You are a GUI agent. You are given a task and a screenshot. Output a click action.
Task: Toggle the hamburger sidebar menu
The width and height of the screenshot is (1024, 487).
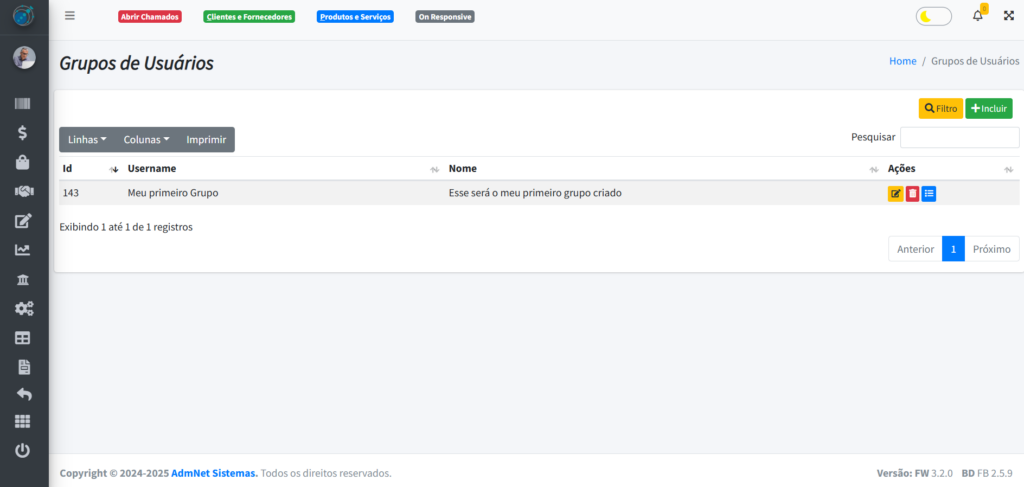tap(69, 16)
